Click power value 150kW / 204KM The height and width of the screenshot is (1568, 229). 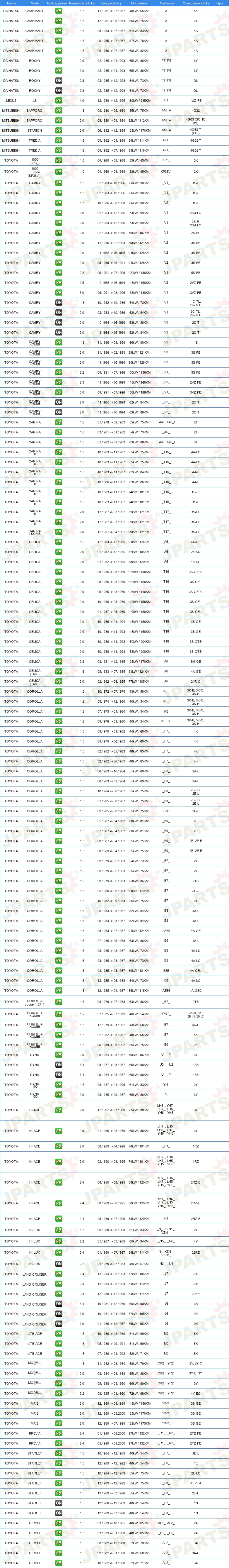(139, 642)
